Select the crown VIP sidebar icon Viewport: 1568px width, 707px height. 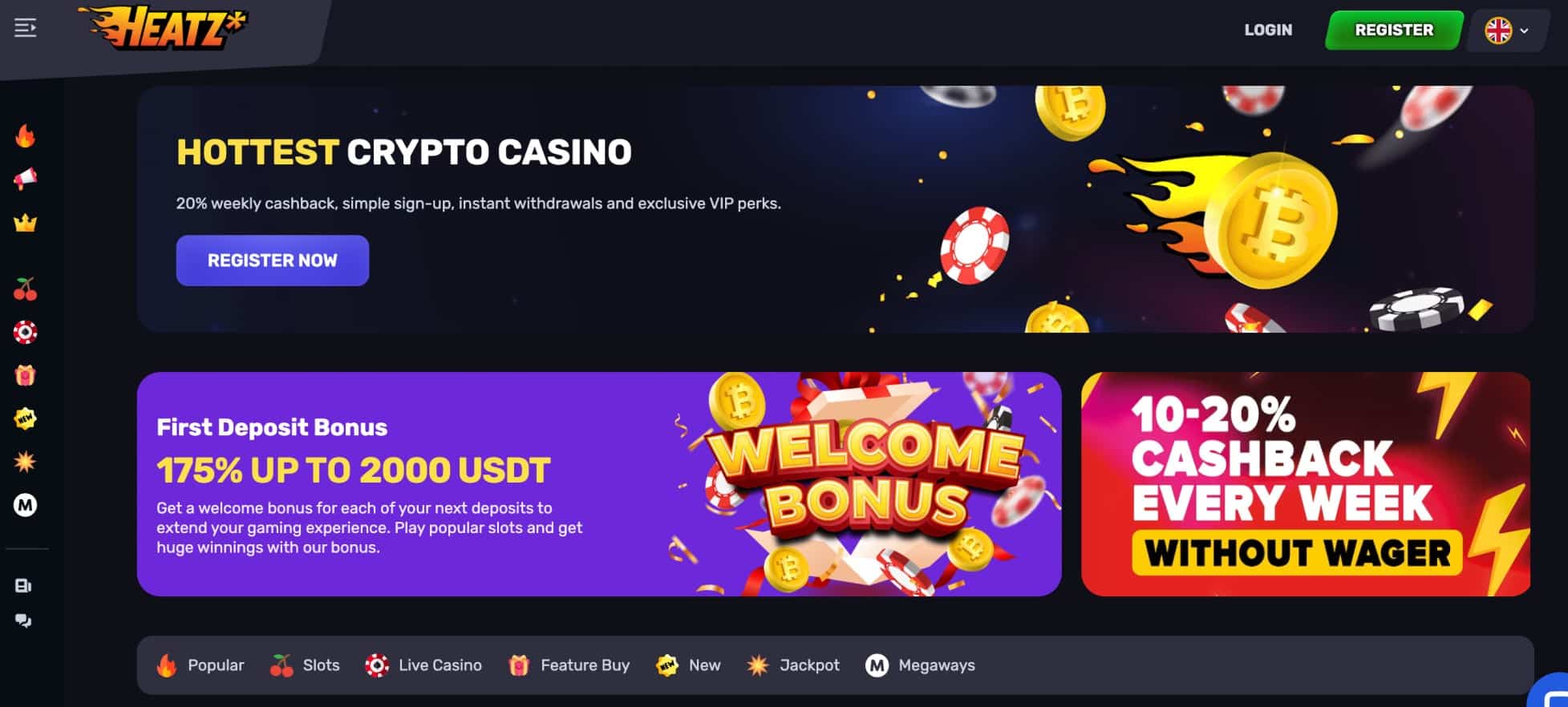(26, 223)
